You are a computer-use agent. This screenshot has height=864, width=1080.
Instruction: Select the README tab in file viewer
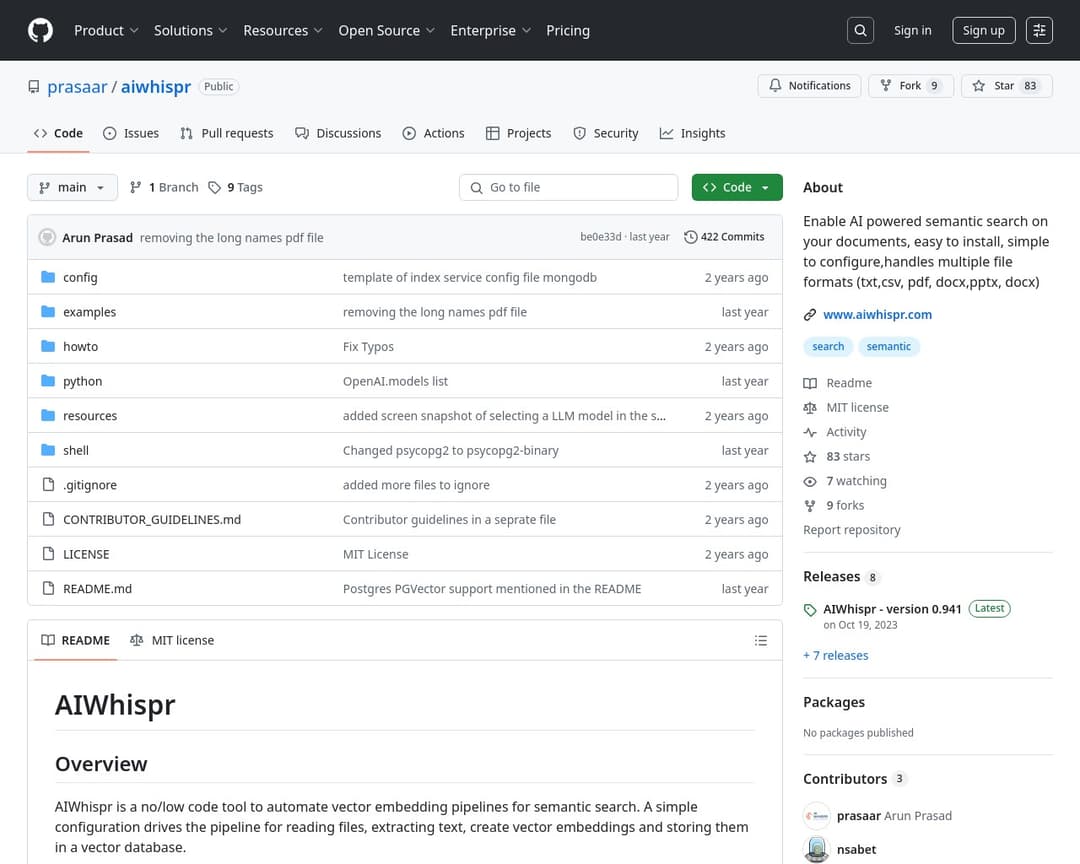click(76, 640)
